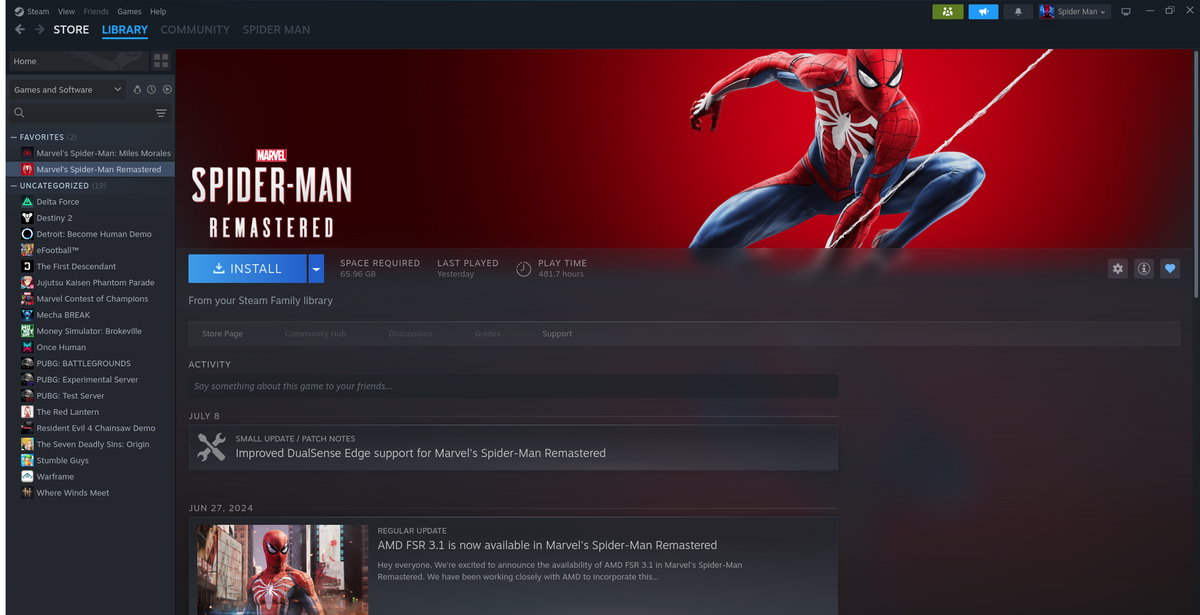Open the Help menu

pos(158,11)
